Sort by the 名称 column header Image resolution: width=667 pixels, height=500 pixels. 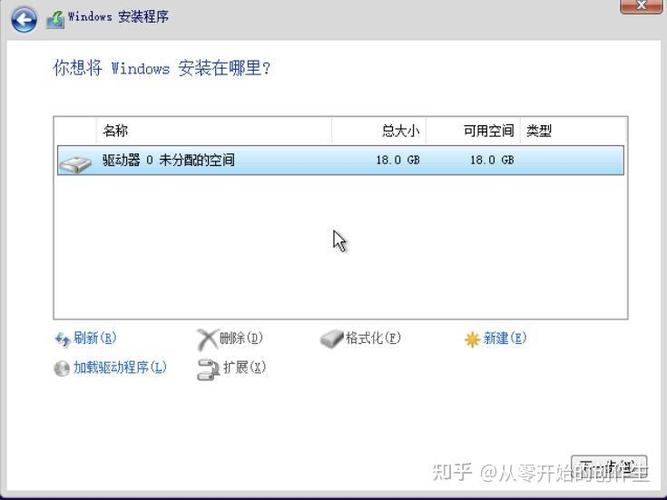[115, 131]
